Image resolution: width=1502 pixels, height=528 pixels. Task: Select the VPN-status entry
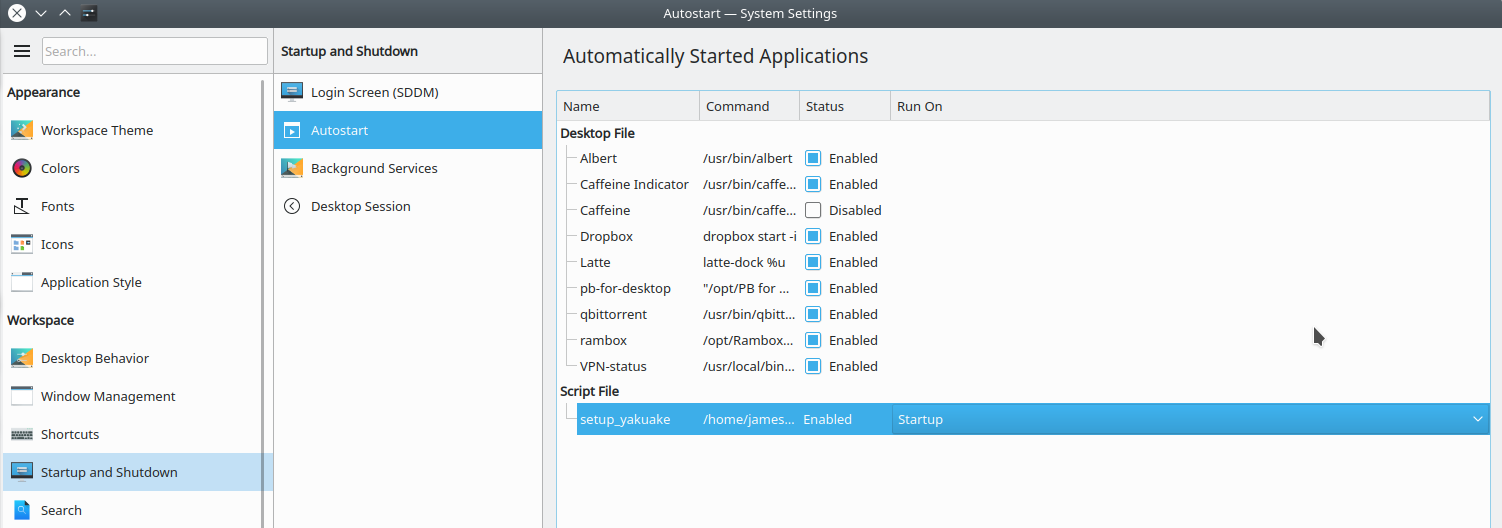pos(613,366)
